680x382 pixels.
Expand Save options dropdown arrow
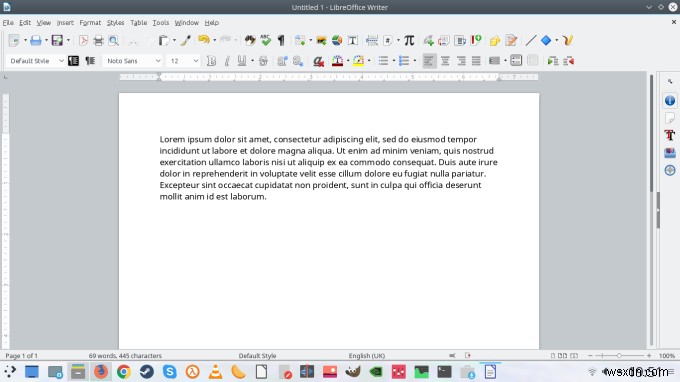(68, 40)
